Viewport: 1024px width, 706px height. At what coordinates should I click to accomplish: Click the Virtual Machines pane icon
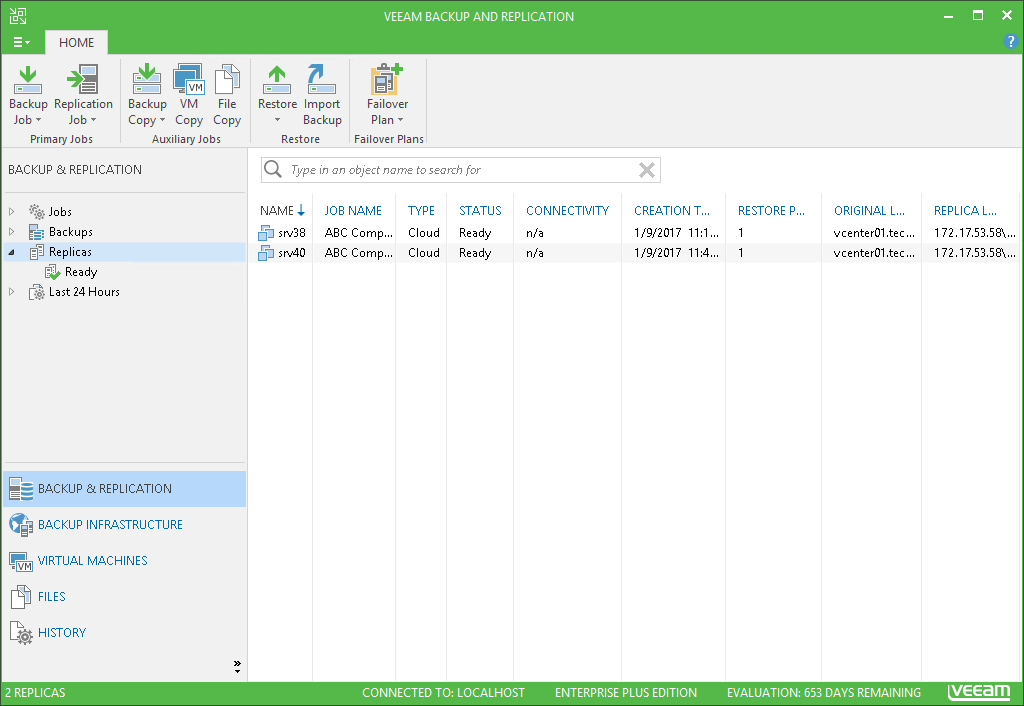click(21, 560)
